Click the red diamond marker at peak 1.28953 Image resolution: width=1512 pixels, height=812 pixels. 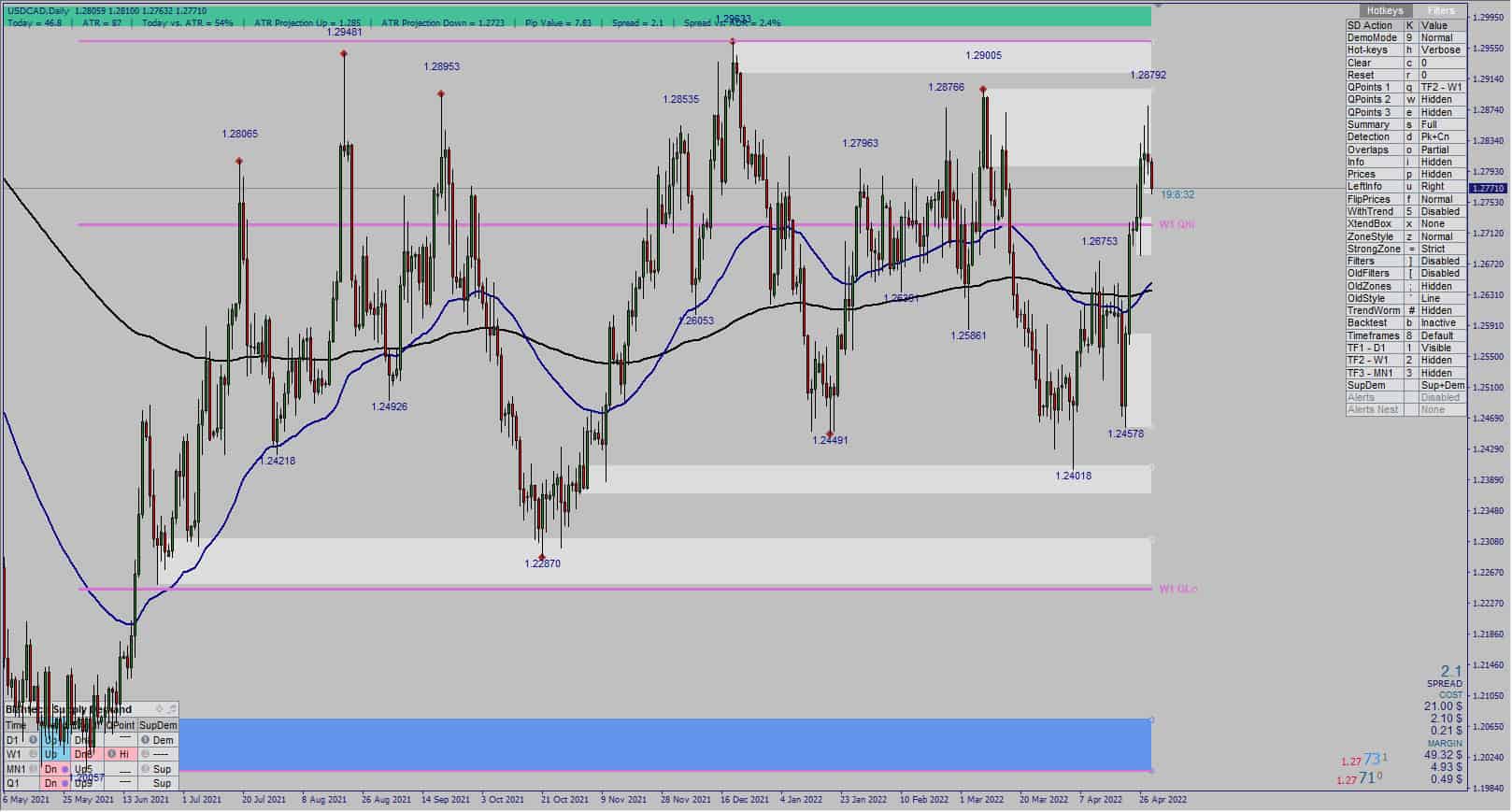point(441,93)
